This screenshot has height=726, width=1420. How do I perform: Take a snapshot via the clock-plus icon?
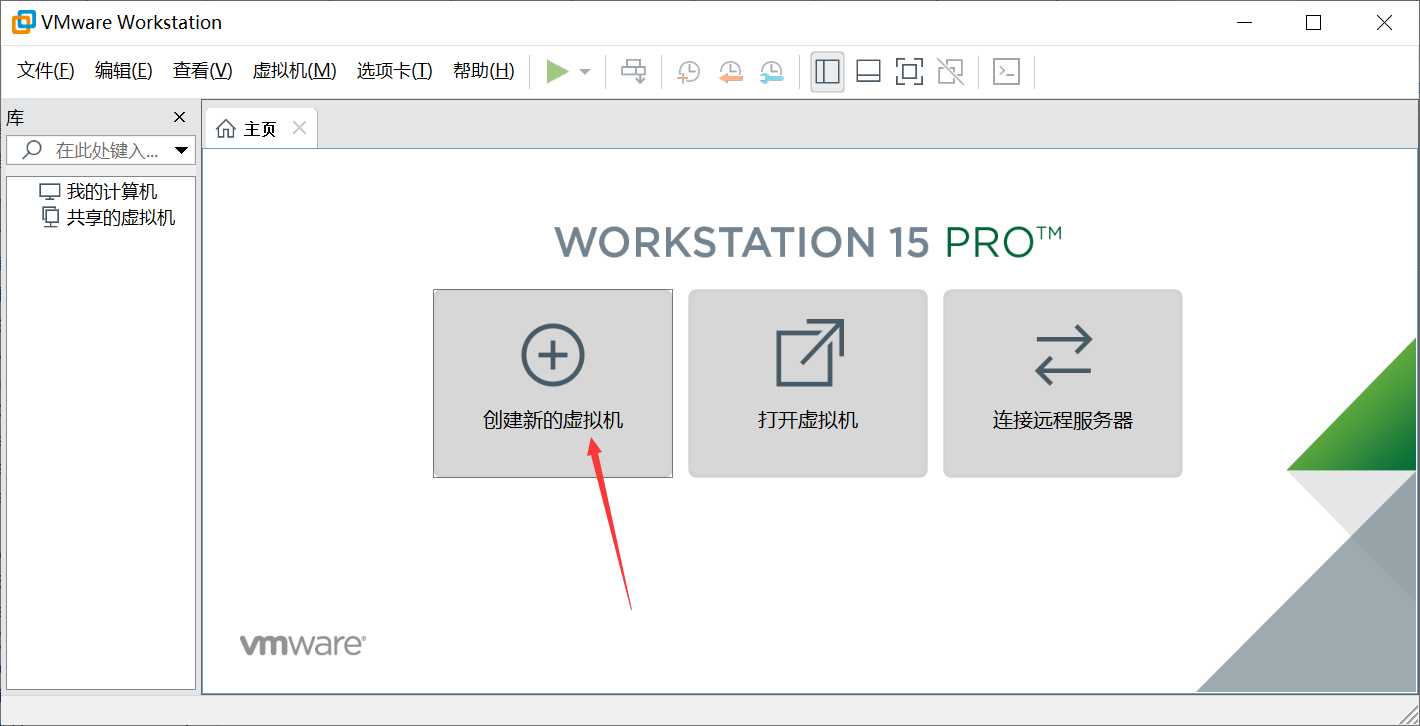(x=689, y=71)
